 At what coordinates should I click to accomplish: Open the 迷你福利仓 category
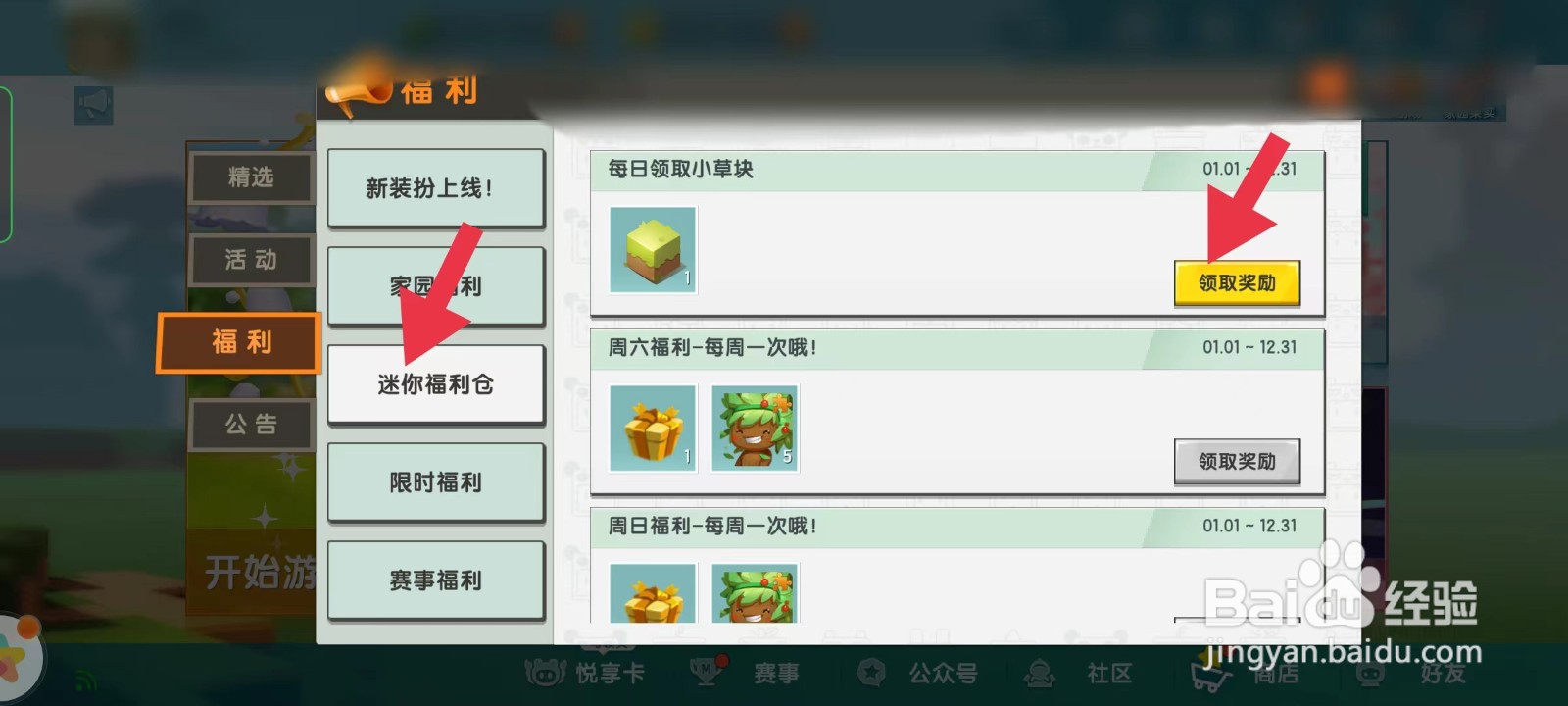pos(436,384)
